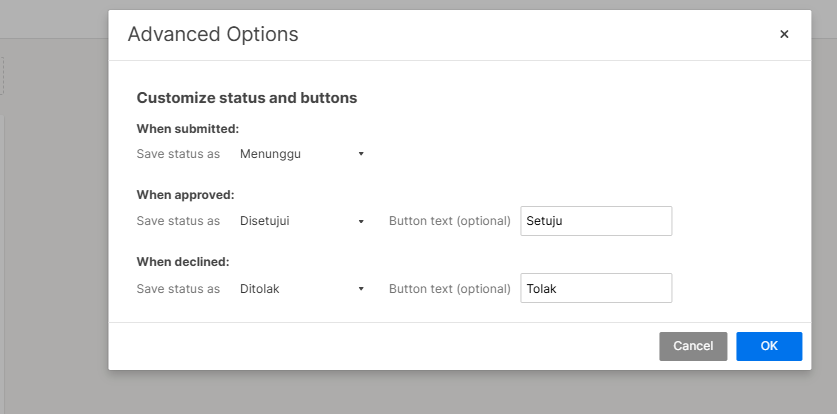This screenshot has width=837, height=414.
Task: Close the Advanced Options dialog with X
Action: pos(784,34)
